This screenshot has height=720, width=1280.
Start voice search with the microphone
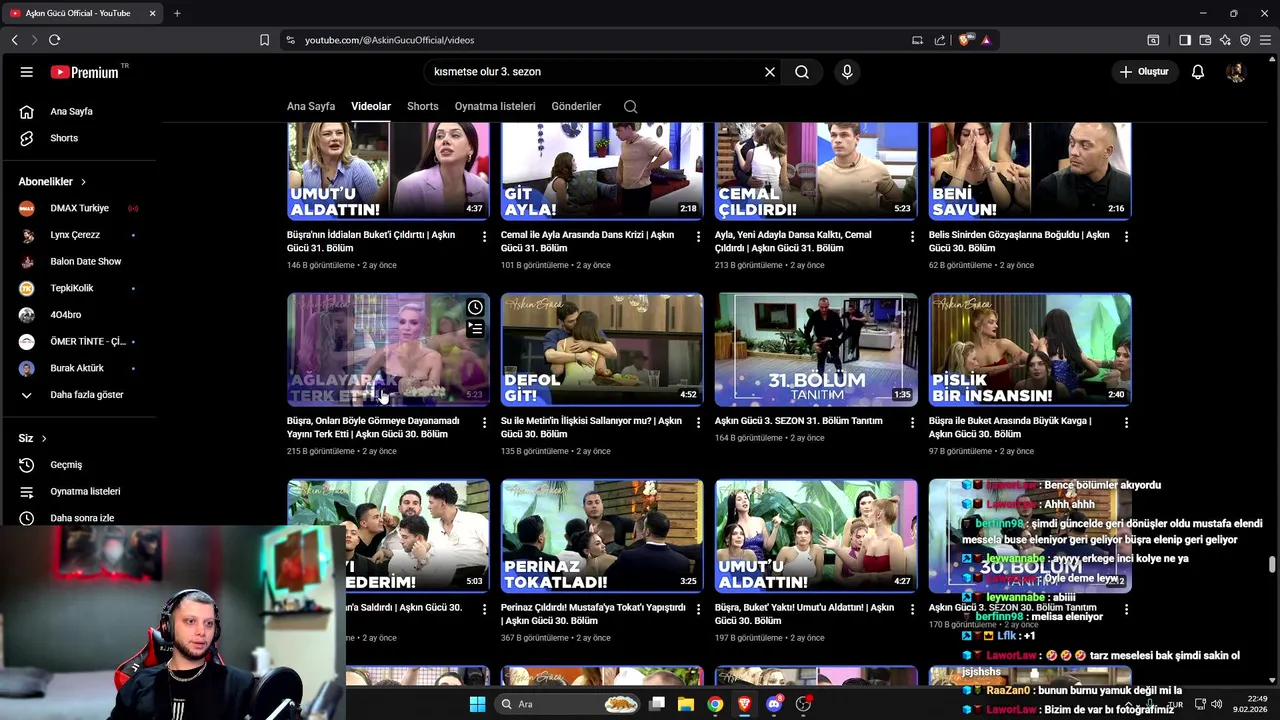(847, 72)
